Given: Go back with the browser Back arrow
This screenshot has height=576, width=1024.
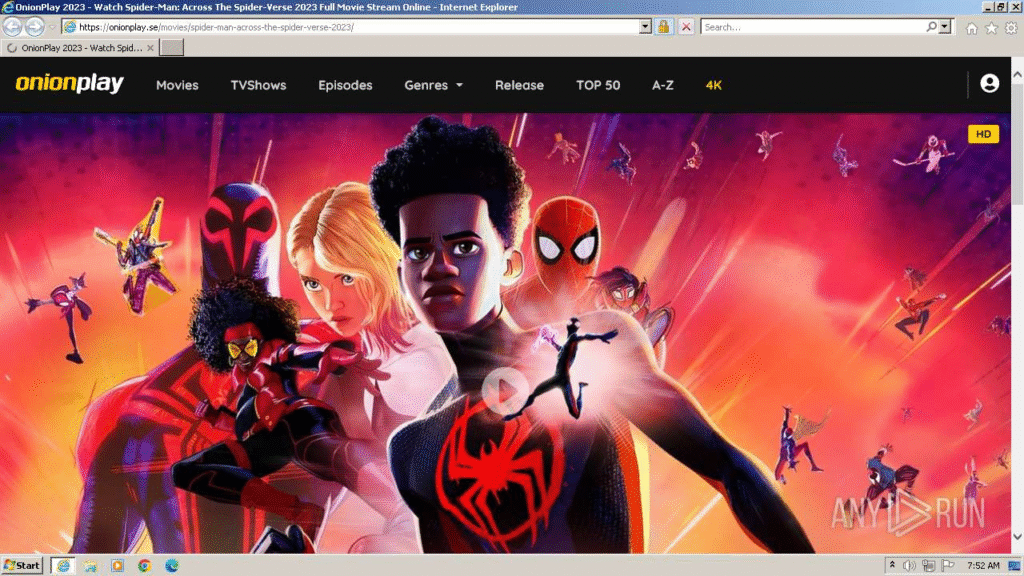Looking at the screenshot, I should (12, 27).
